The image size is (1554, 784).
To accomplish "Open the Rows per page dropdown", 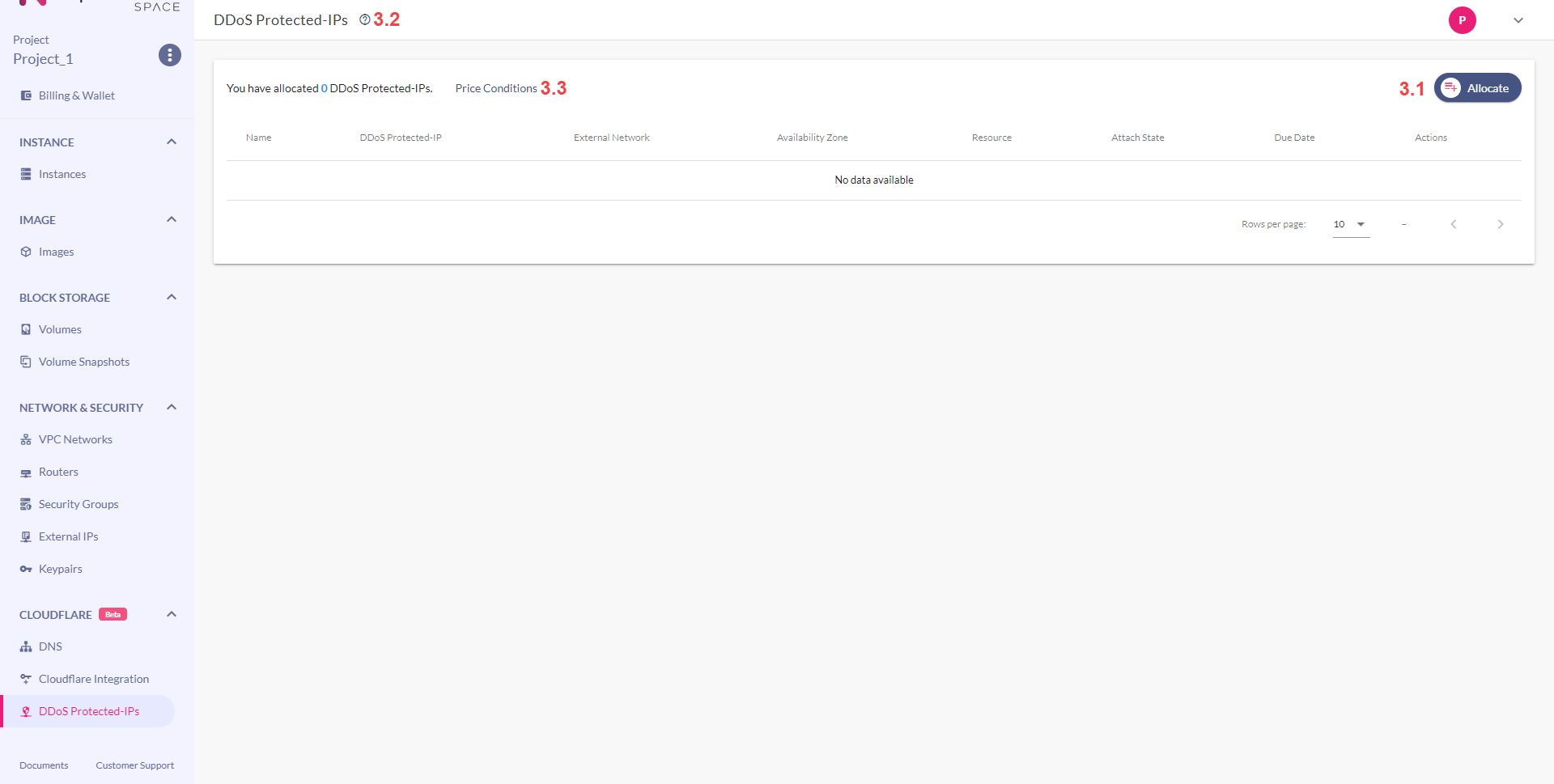I will (x=1351, y=224).
